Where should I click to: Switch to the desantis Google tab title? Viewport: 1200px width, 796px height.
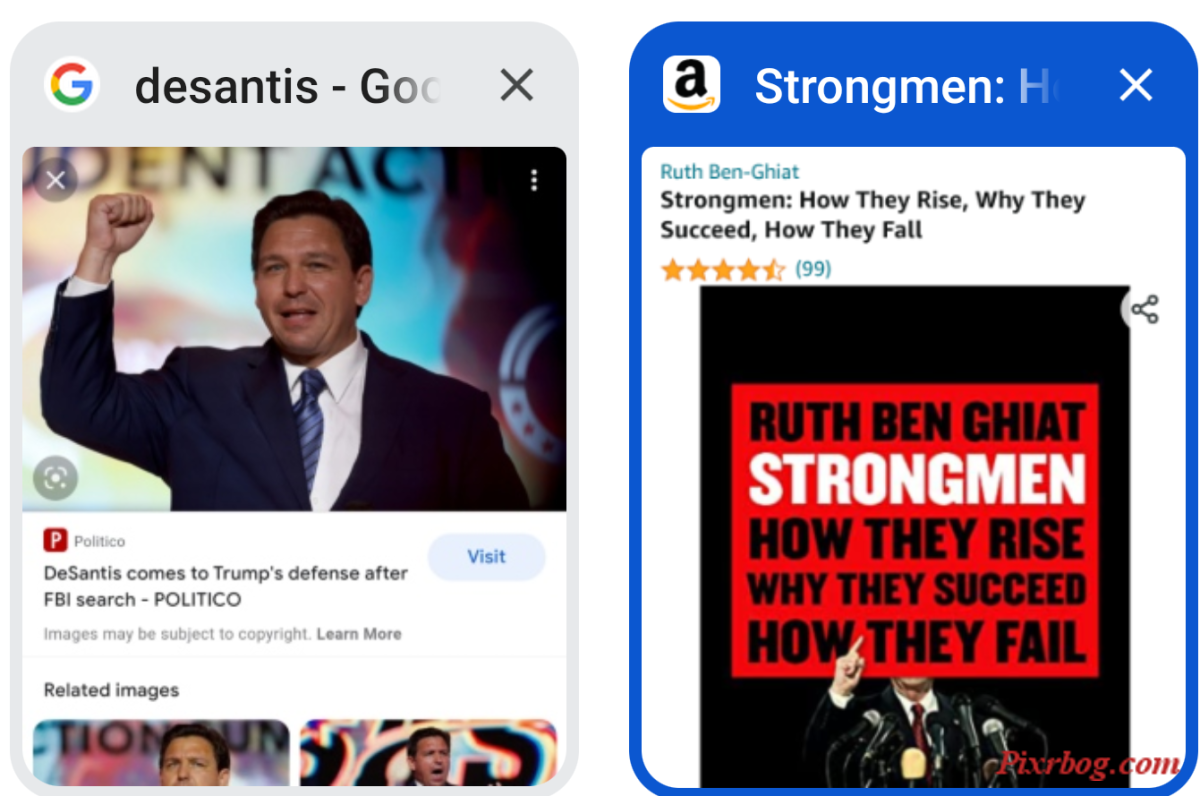pyautogui.click(x=288, y=87)
